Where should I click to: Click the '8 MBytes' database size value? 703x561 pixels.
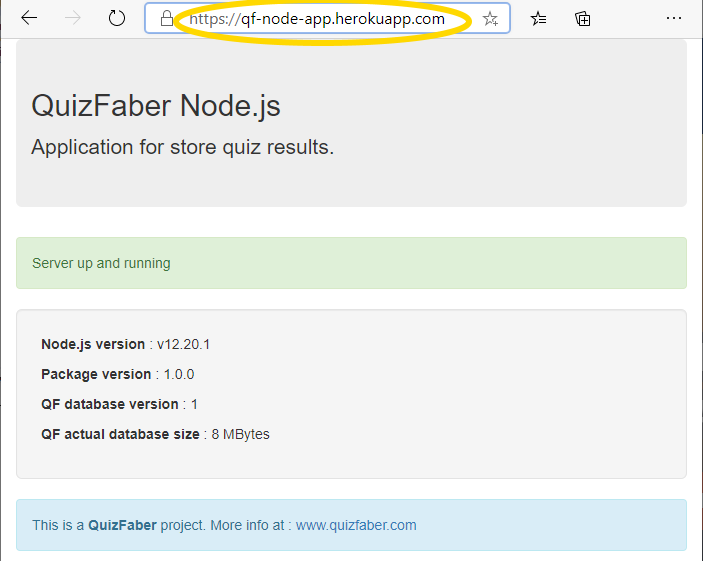[240, 434]
